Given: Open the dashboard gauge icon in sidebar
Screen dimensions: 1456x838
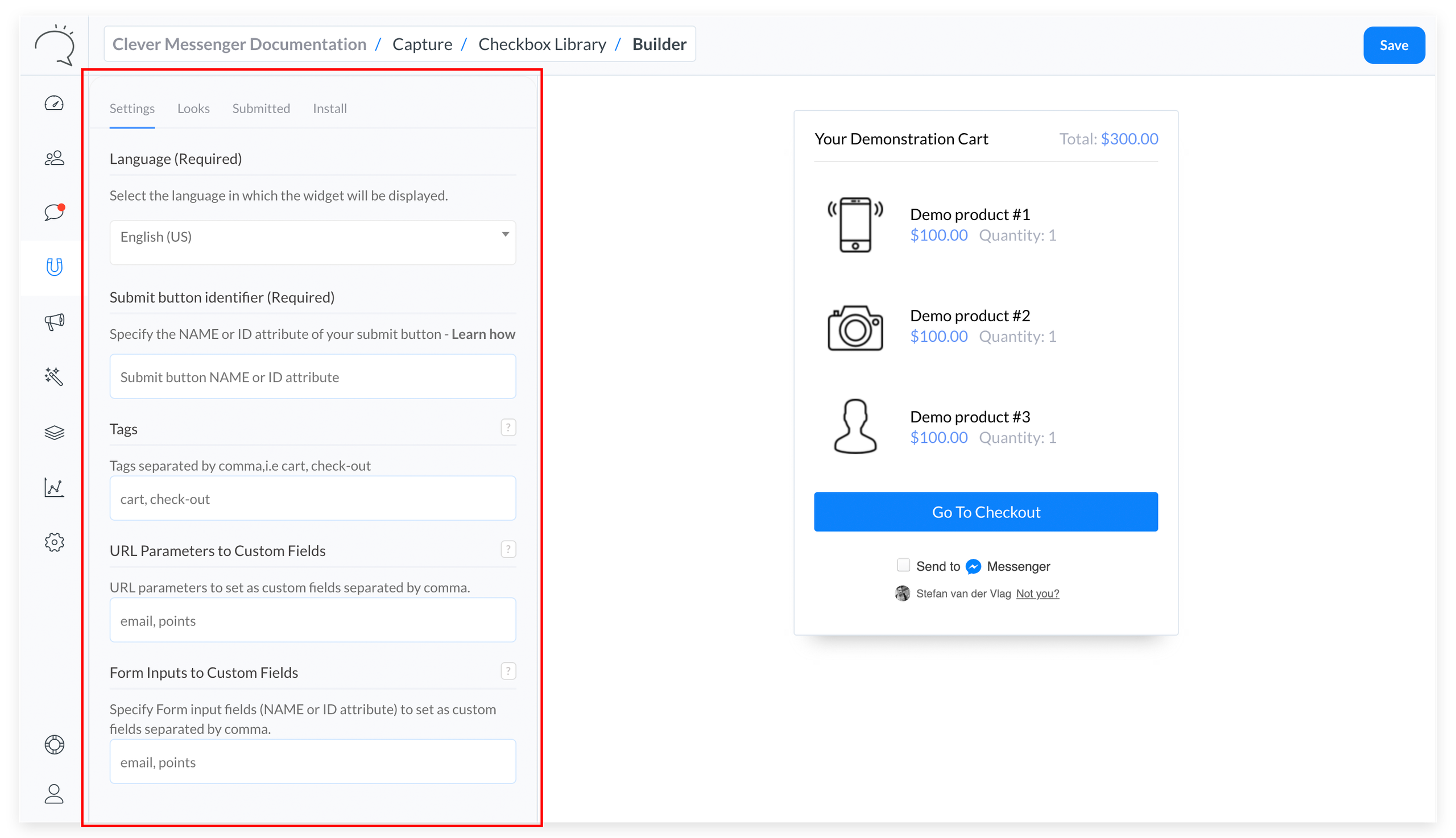Looking at the screenshot, I should [x=54, y=103].
